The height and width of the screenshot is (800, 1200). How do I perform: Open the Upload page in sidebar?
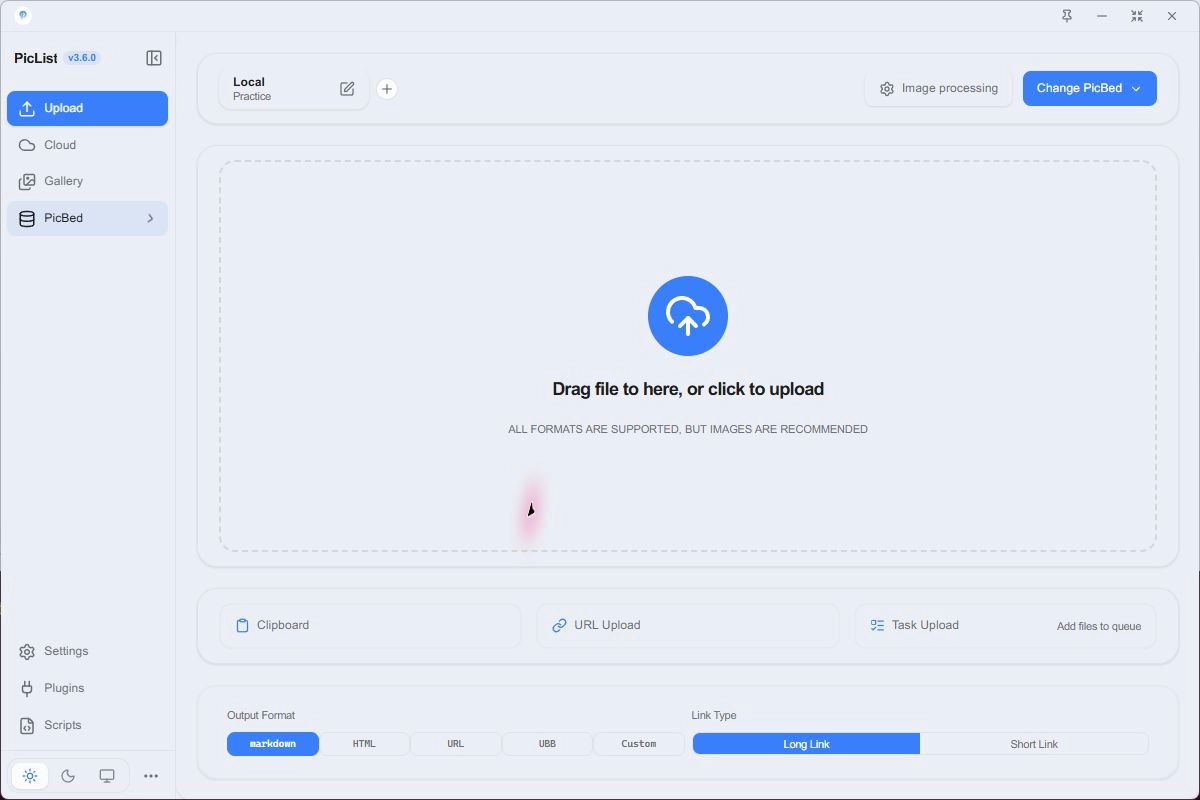(87, 108)
